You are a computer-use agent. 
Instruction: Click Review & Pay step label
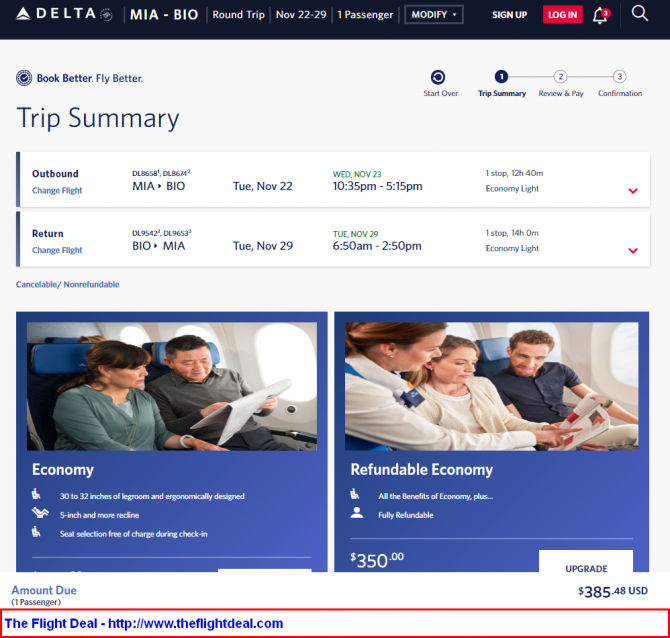(561, 93)
